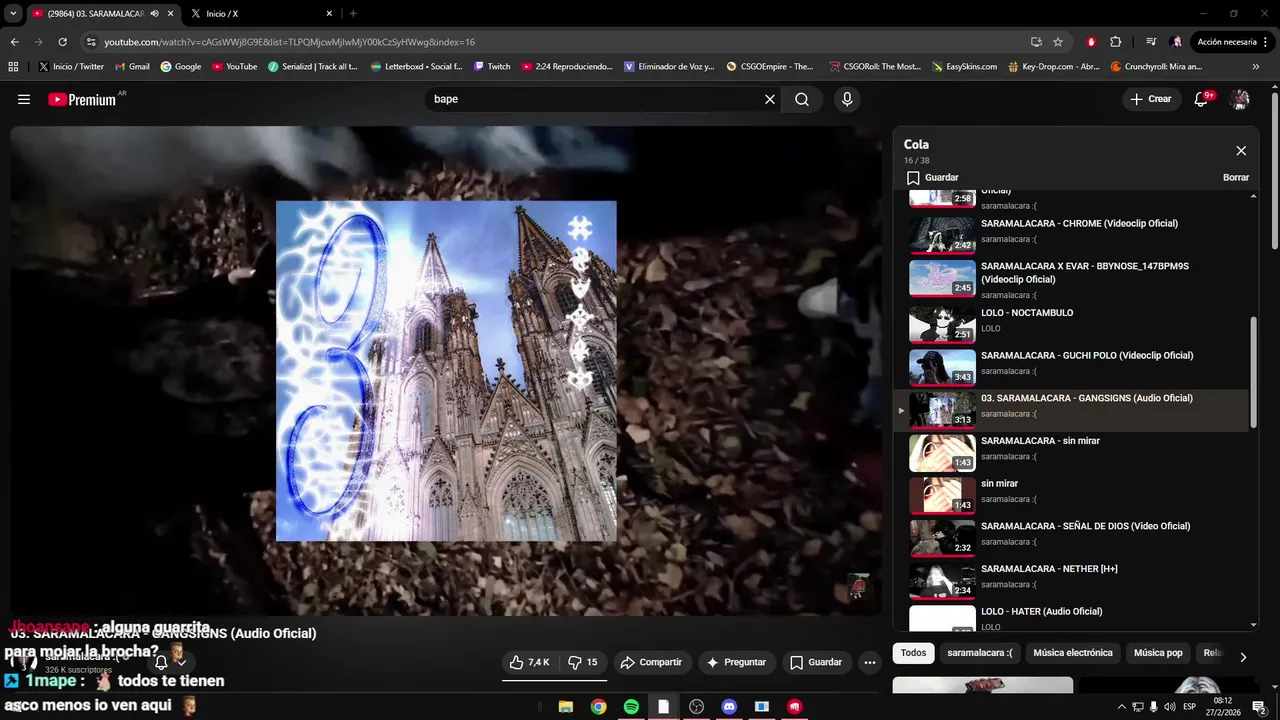This screenshot has height=720, width=1280.
Task: Select the current GANGSIGNS queue item
Action: click(x=1071, y=410)
